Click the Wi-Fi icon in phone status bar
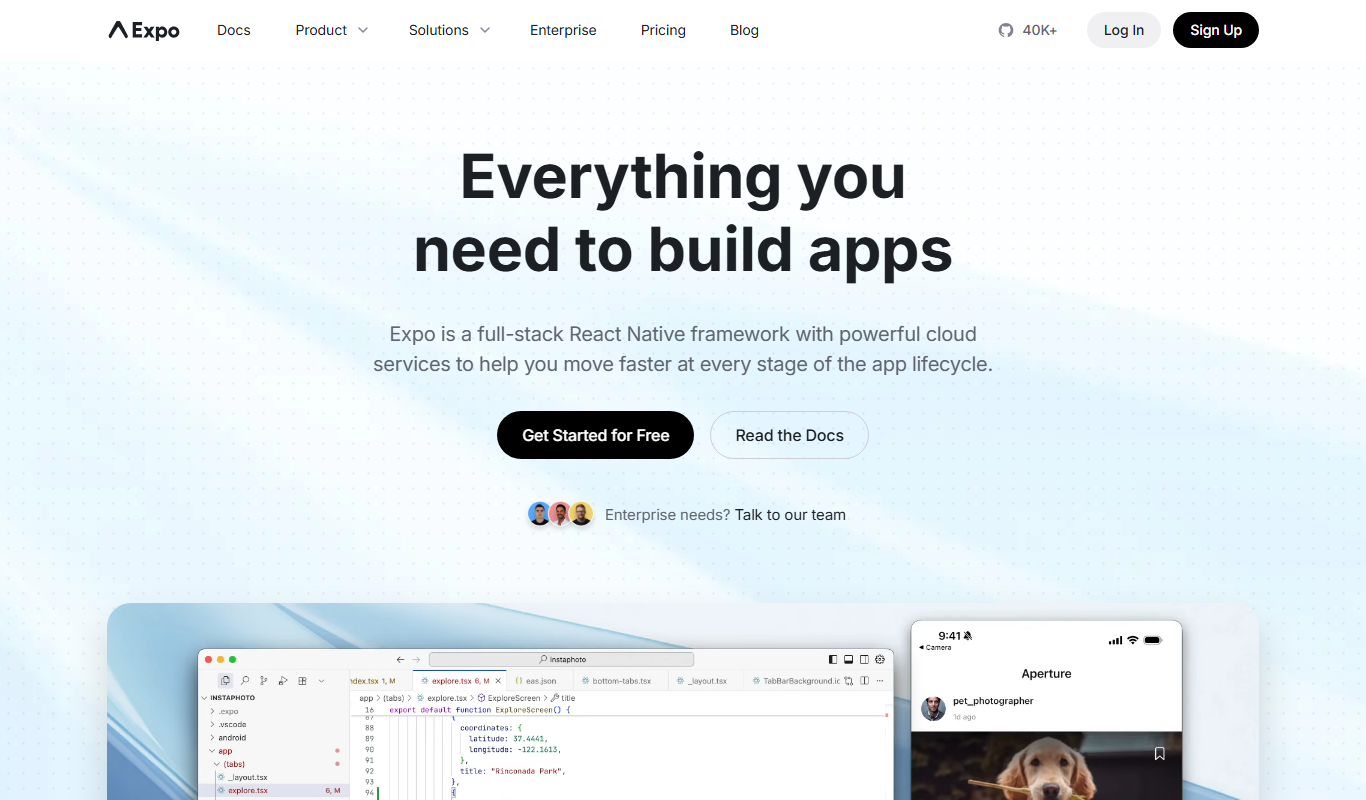The height and width of the screenshot is (800, 1366). (x=1133, y=640)
